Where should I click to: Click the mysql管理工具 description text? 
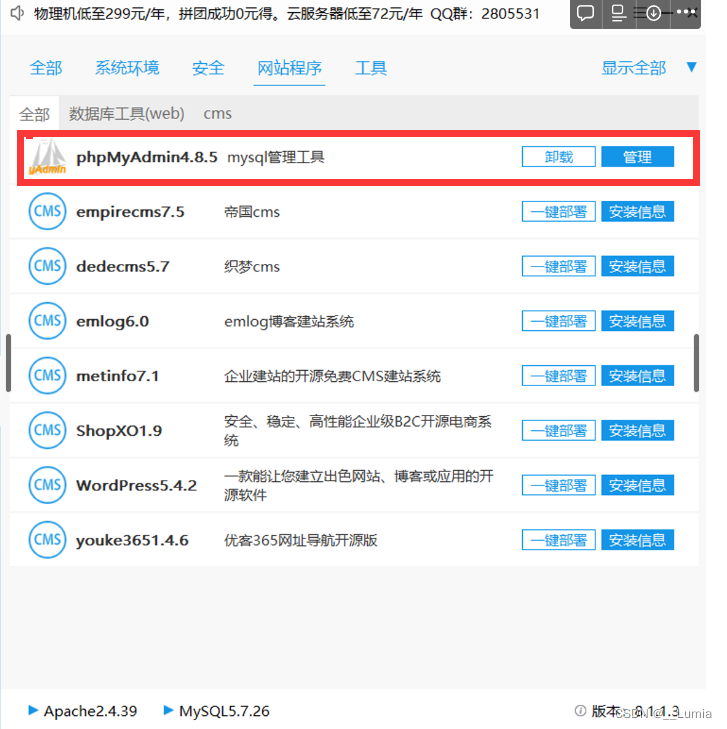276,157
